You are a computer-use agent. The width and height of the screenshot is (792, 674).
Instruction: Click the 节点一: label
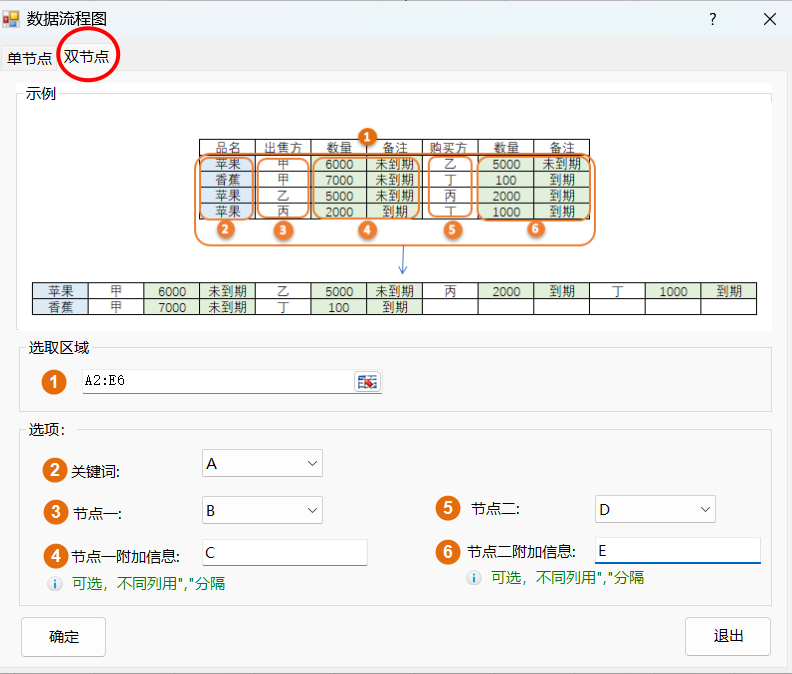[x=97, y=513]
